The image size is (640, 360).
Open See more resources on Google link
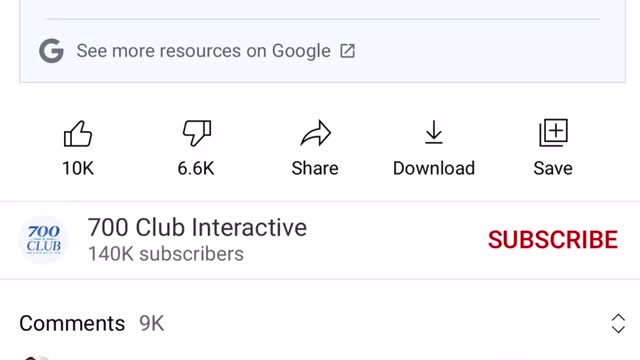point(203,51)
